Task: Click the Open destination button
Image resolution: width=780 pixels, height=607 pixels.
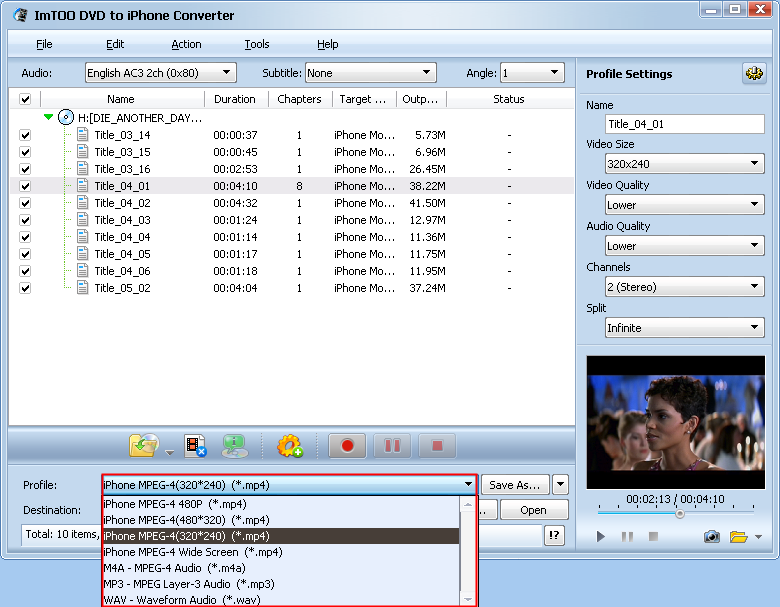Action: [x=534, y=510]
